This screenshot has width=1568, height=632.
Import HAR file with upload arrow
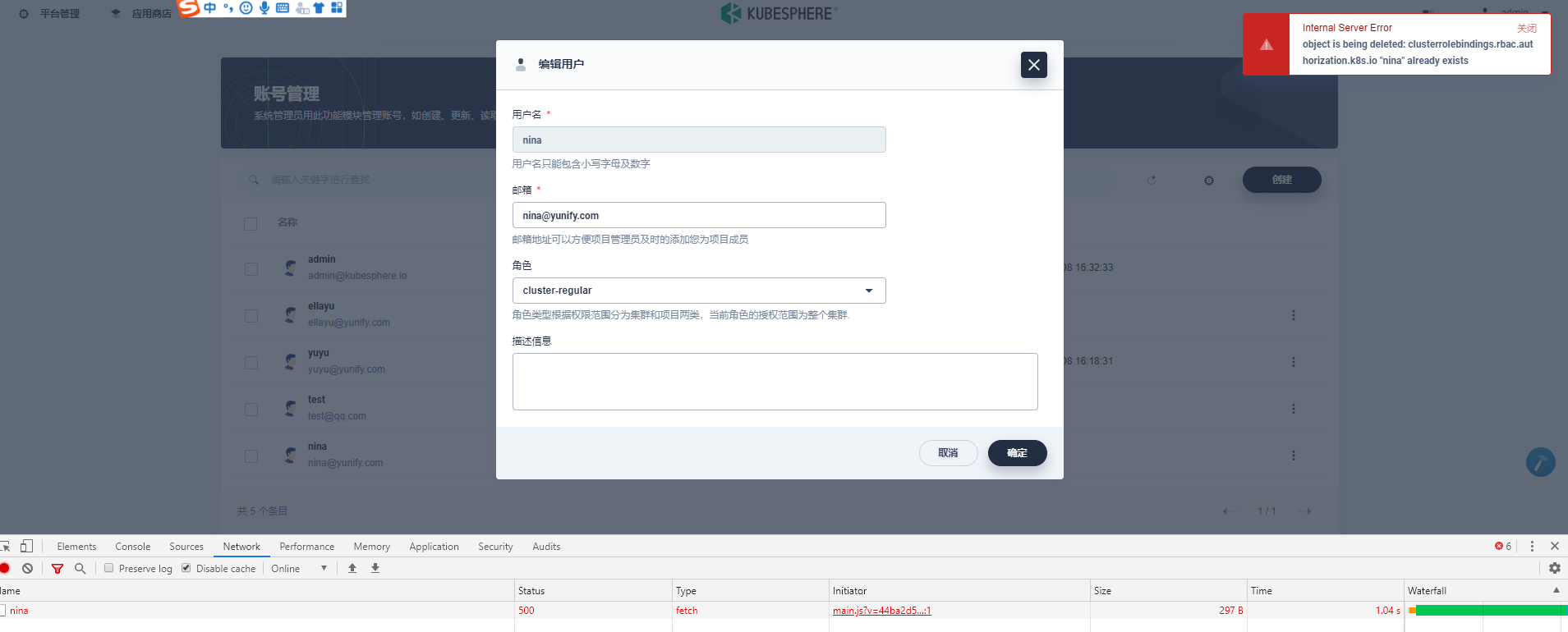coord(352,568)
